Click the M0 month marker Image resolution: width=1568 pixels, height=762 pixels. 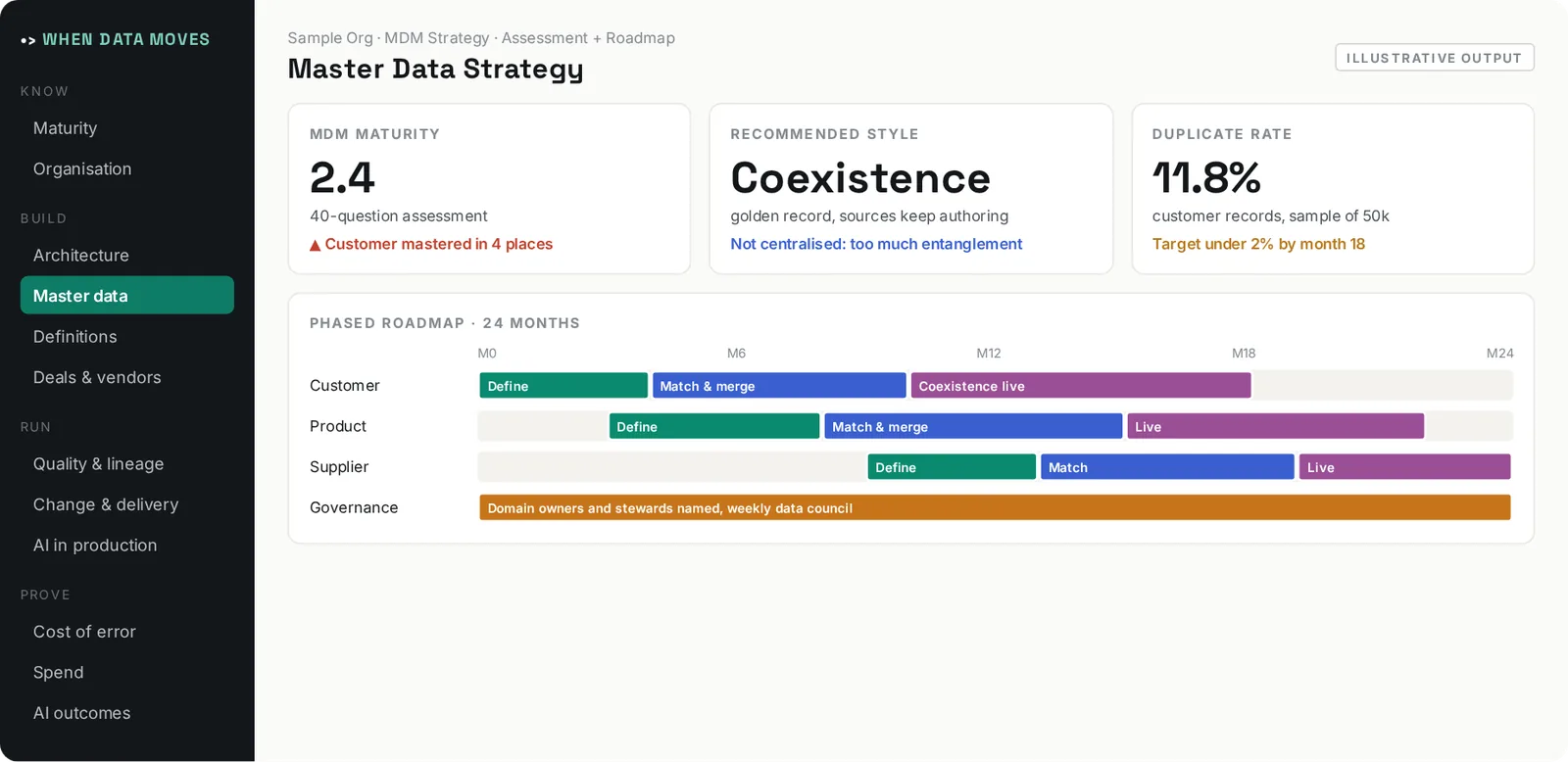(487, 354)
